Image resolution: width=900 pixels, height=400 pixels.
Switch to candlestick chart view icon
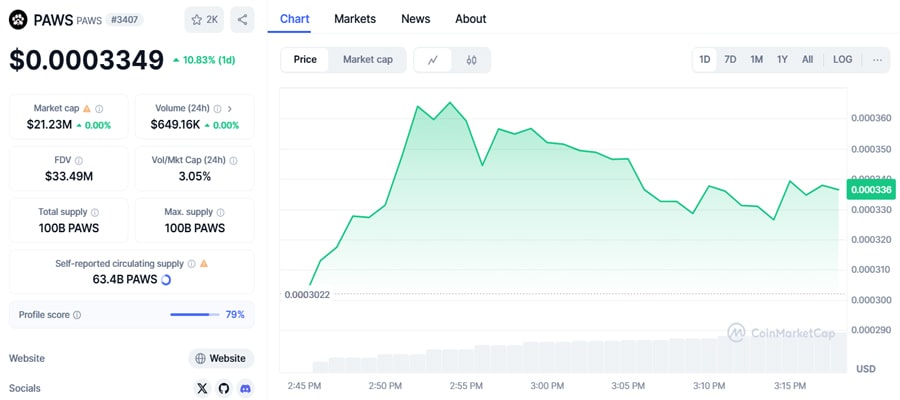click(471, 60)
